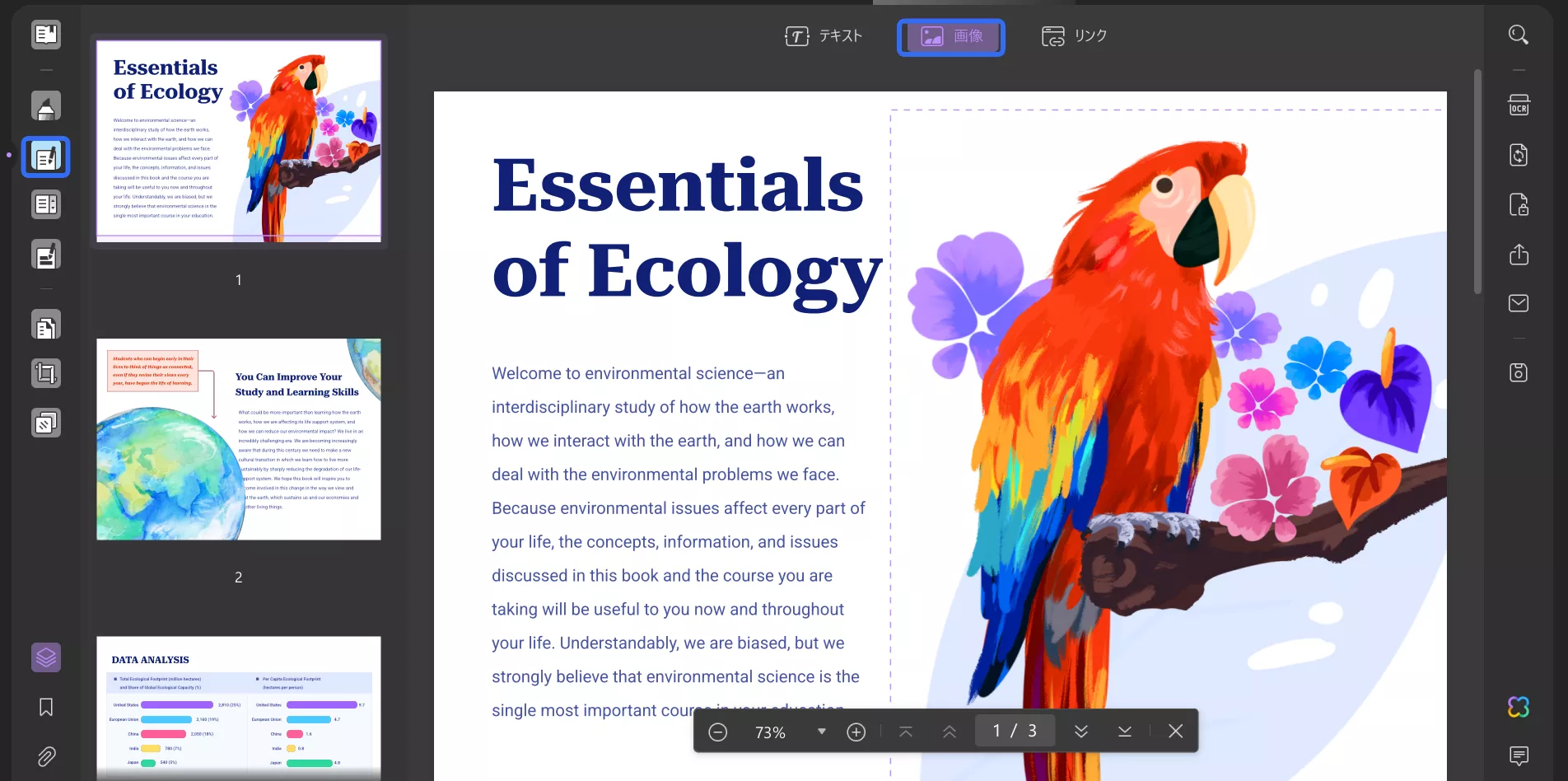Open the page tools document icon
The height and width of the screenshot is (781, 1568).
pyautogui.click(x=46, y=325)
